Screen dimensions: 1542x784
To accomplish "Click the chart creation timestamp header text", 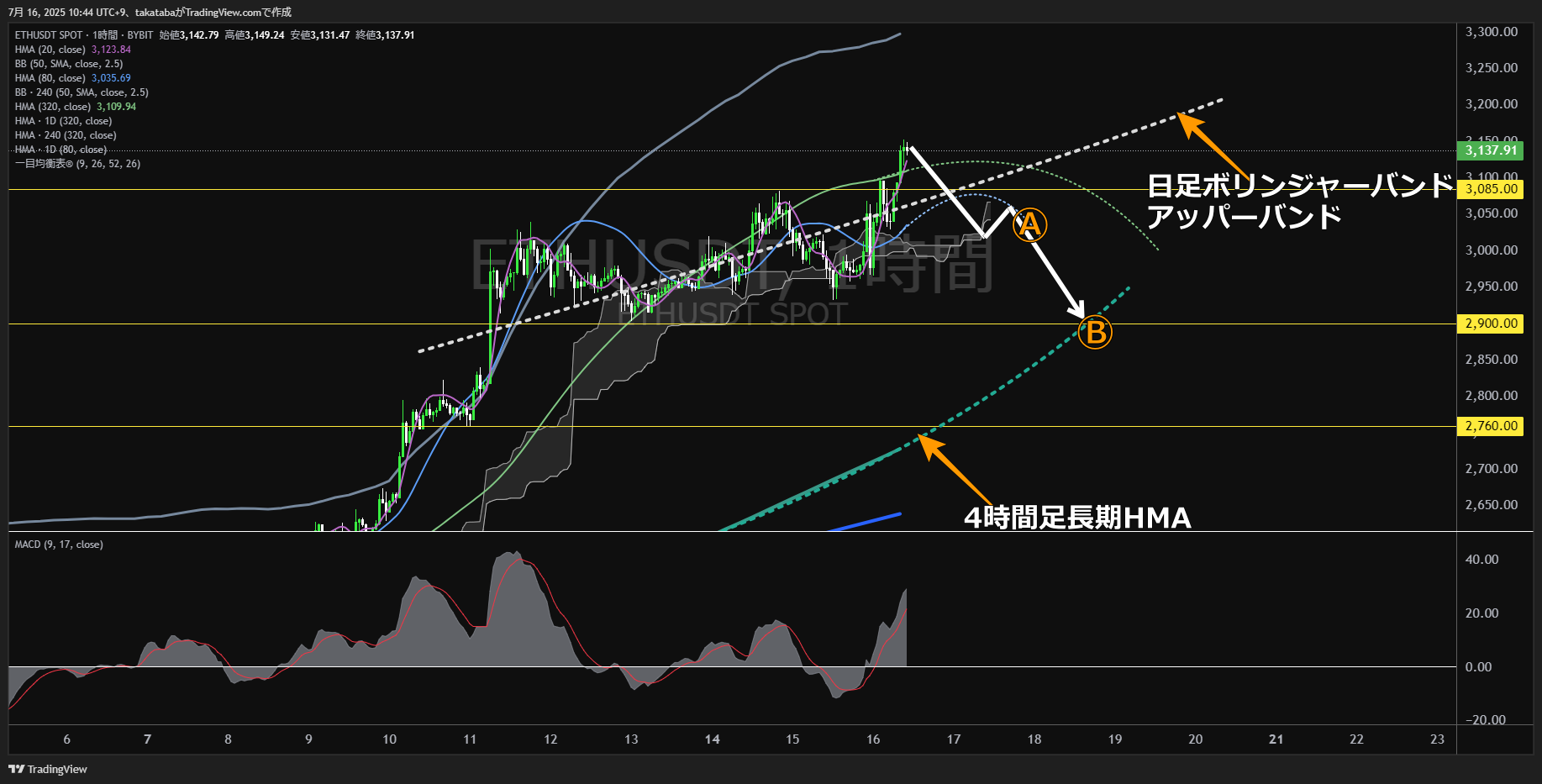I will click(150, 13).
